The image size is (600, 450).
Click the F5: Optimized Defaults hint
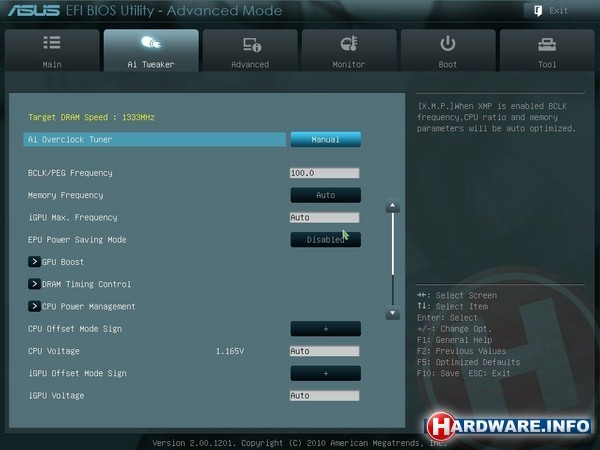click(468, 362)
